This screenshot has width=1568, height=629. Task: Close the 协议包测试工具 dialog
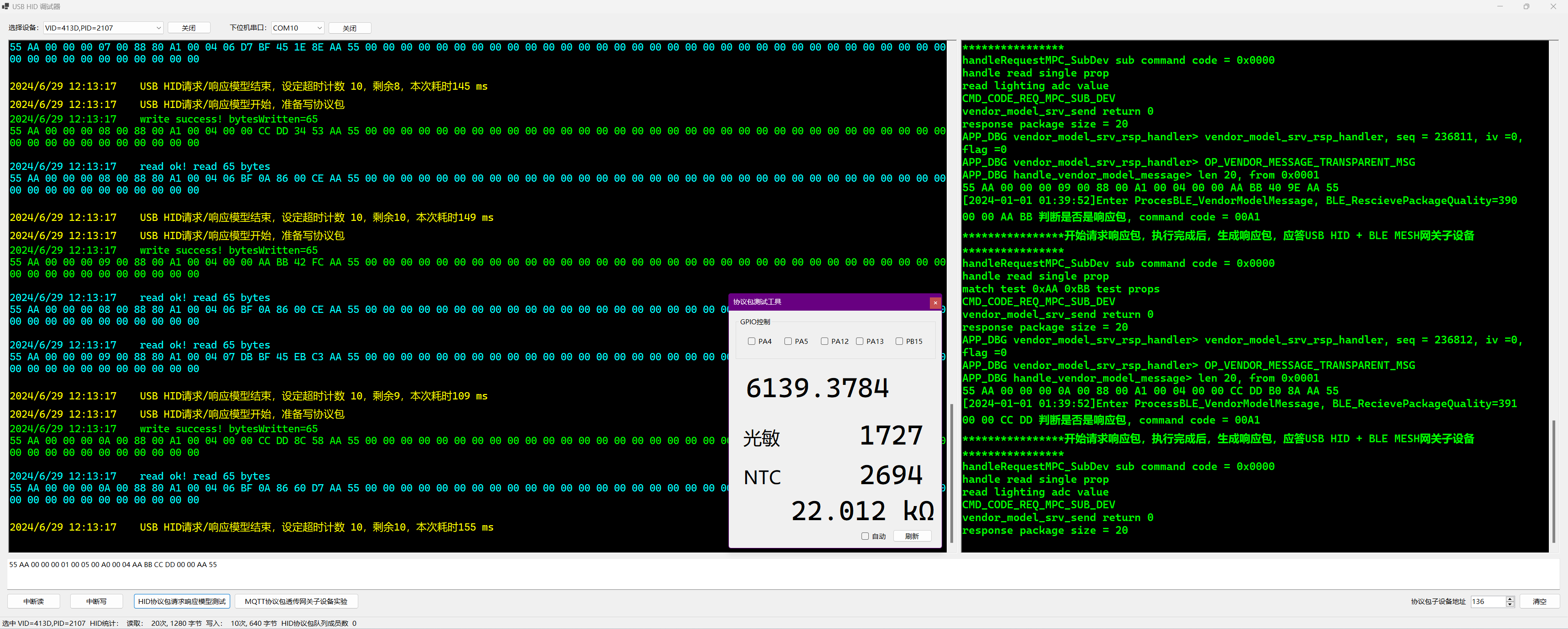[x=935, y=302]
